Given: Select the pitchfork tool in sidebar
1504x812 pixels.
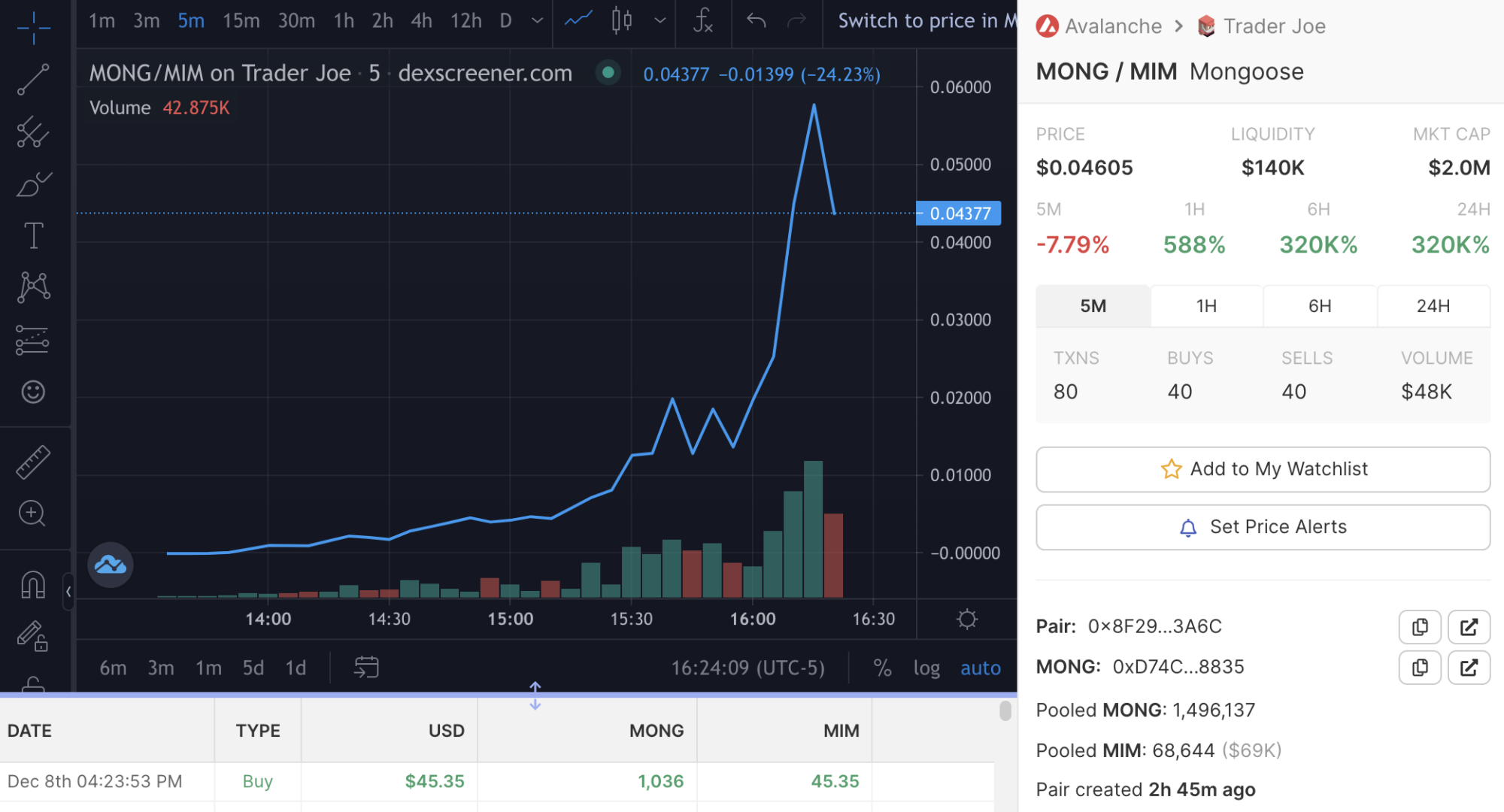Looking at the screenshot, I should (33, 132).
